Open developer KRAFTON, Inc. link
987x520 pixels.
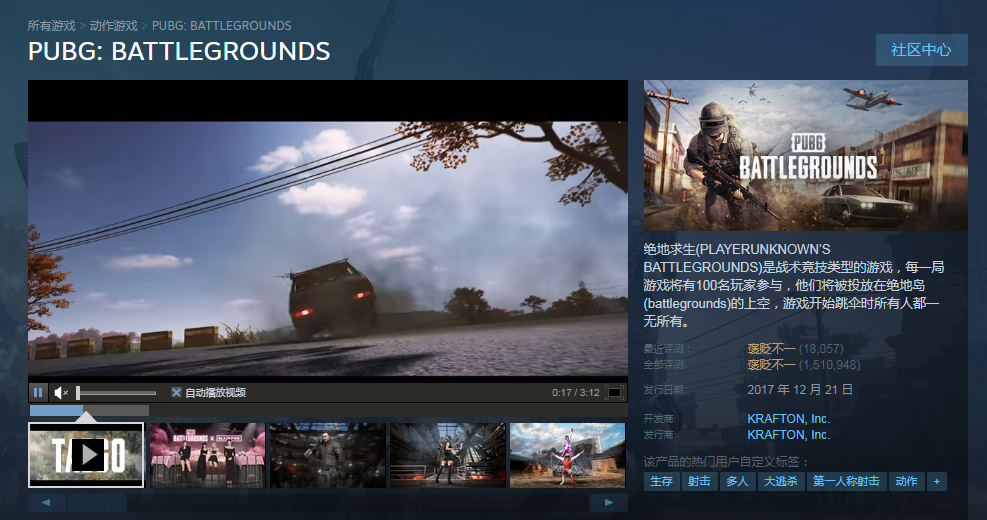coord(788,419)
